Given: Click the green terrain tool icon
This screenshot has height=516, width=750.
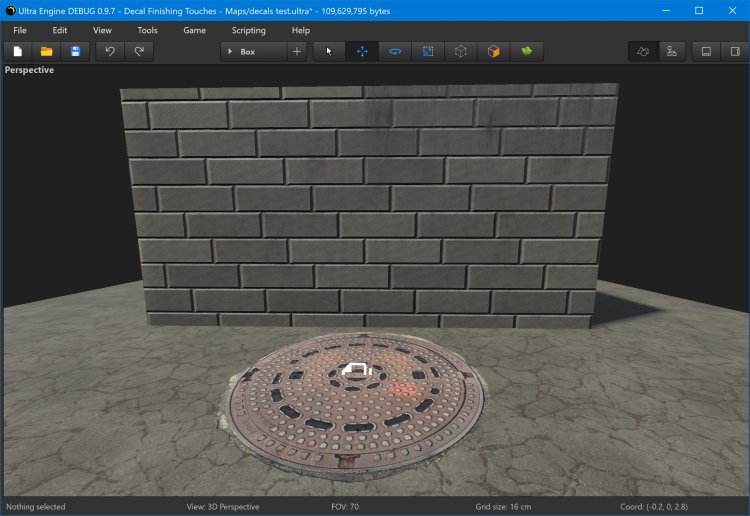Looking at the screenshot, I should pyautogui.click(x=526, y=51).
